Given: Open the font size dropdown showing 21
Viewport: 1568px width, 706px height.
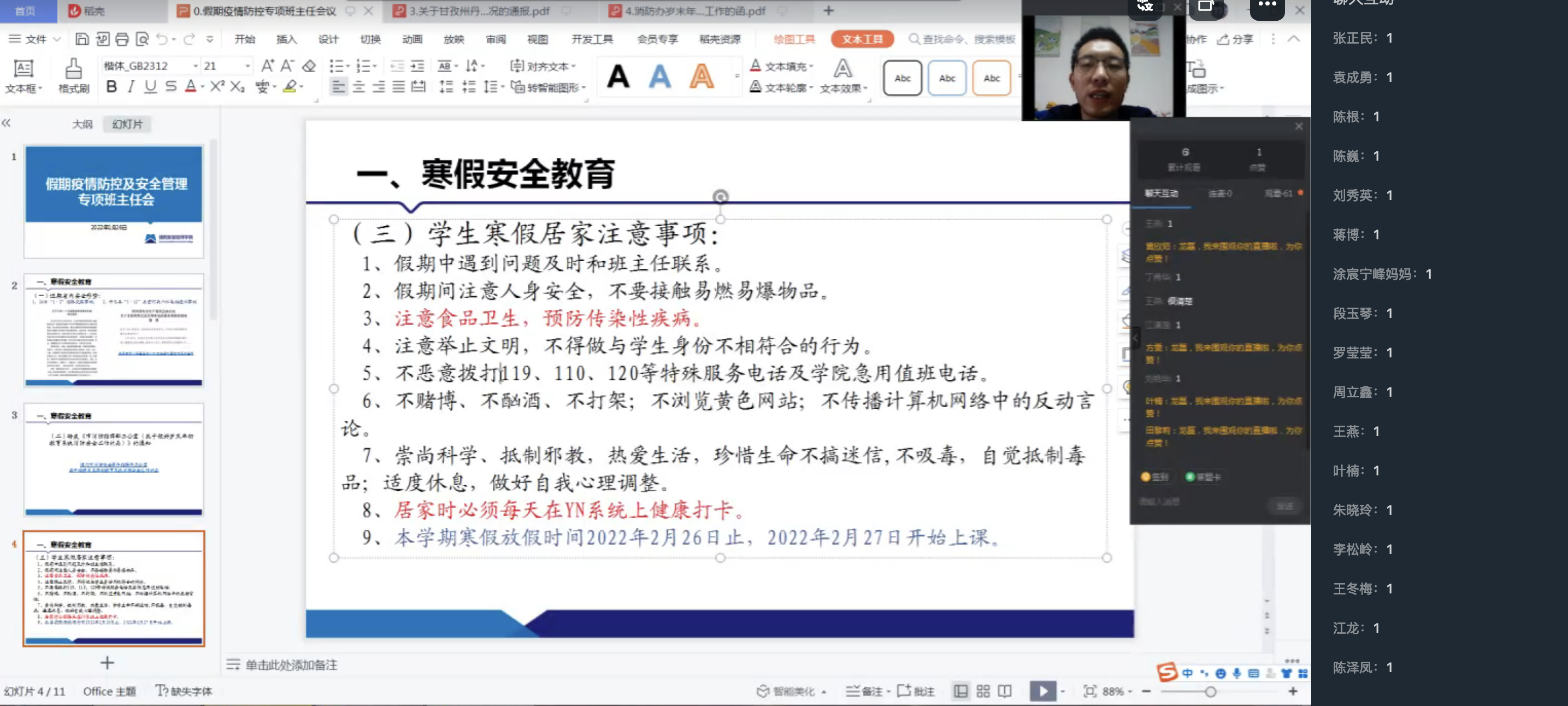Looking at the screenshot, I should (x=247, y=66).
